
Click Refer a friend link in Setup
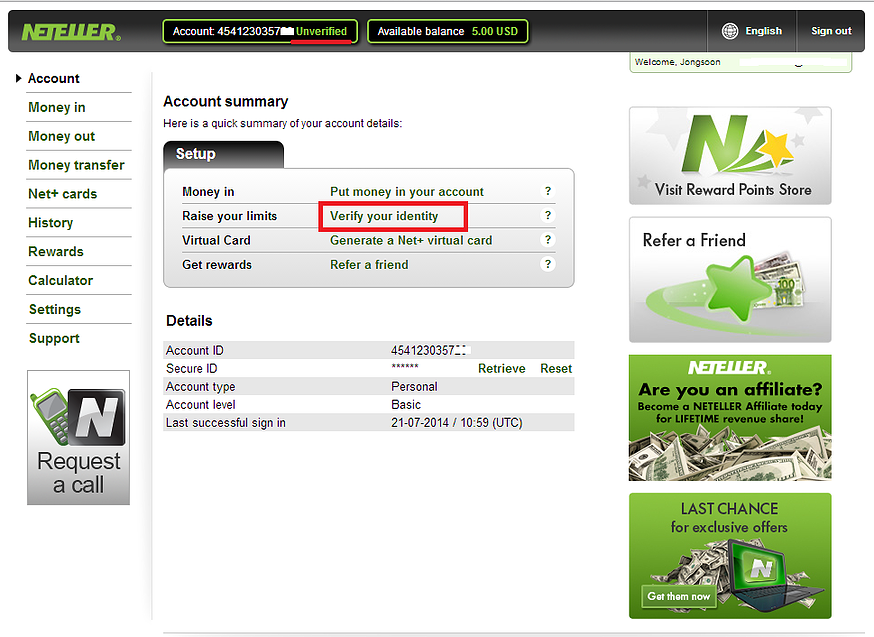coord(369,265)
